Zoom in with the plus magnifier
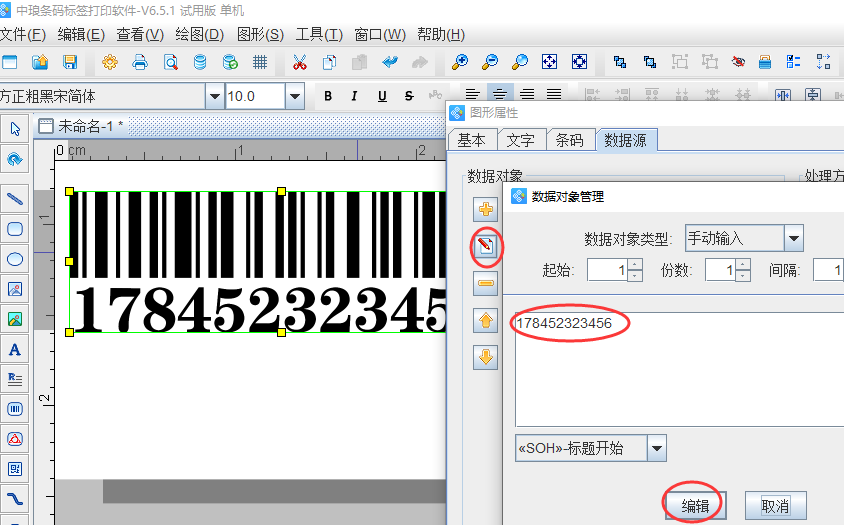Screen dimensions: 844x525 [x=459, y=62]
